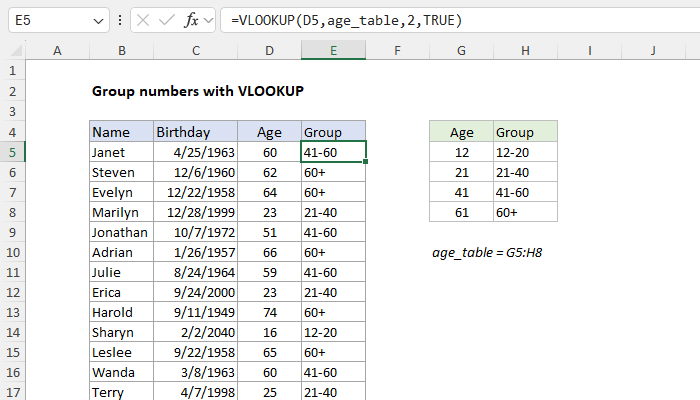This screenshot has height=400, width=700.
Task: Select the cell containing 'Sharyn'
Action: (x=121, y=332)
